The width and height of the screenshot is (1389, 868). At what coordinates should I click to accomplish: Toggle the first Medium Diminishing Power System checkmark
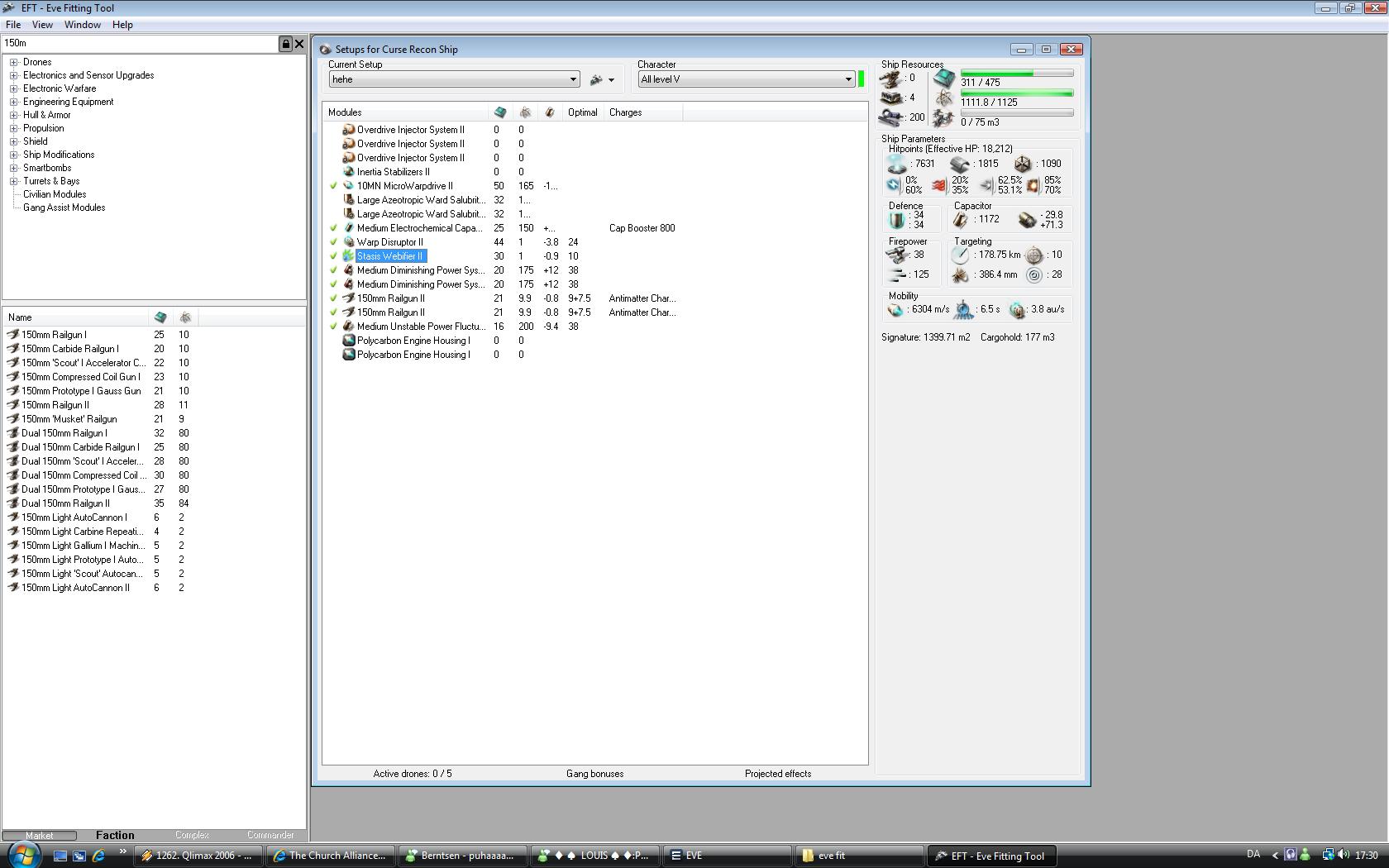pyautogui.click(x=333, y=270)
